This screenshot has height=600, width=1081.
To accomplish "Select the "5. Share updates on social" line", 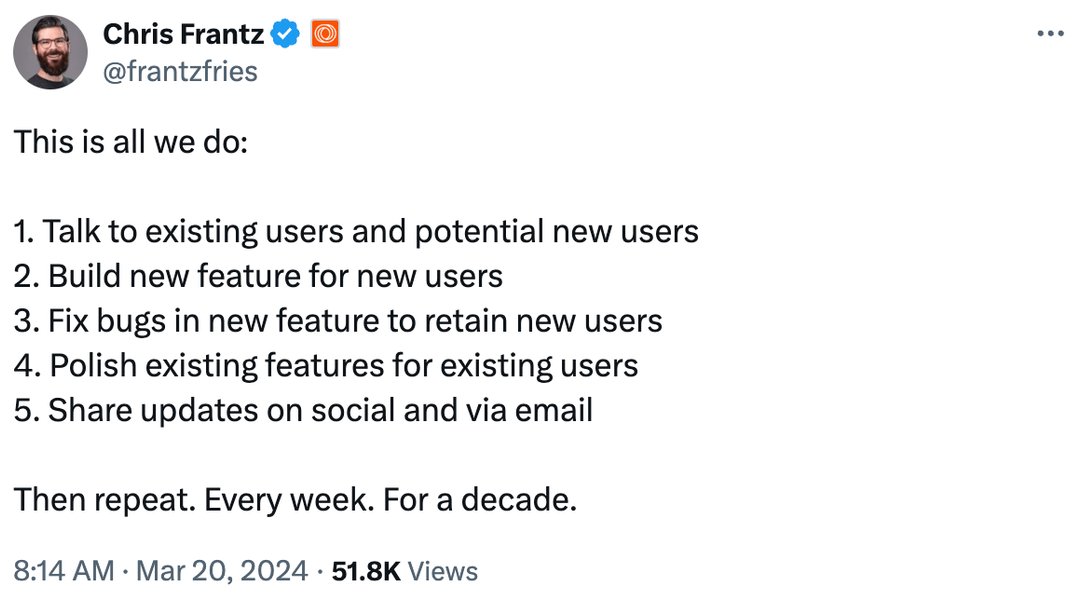I will point(303,410).
